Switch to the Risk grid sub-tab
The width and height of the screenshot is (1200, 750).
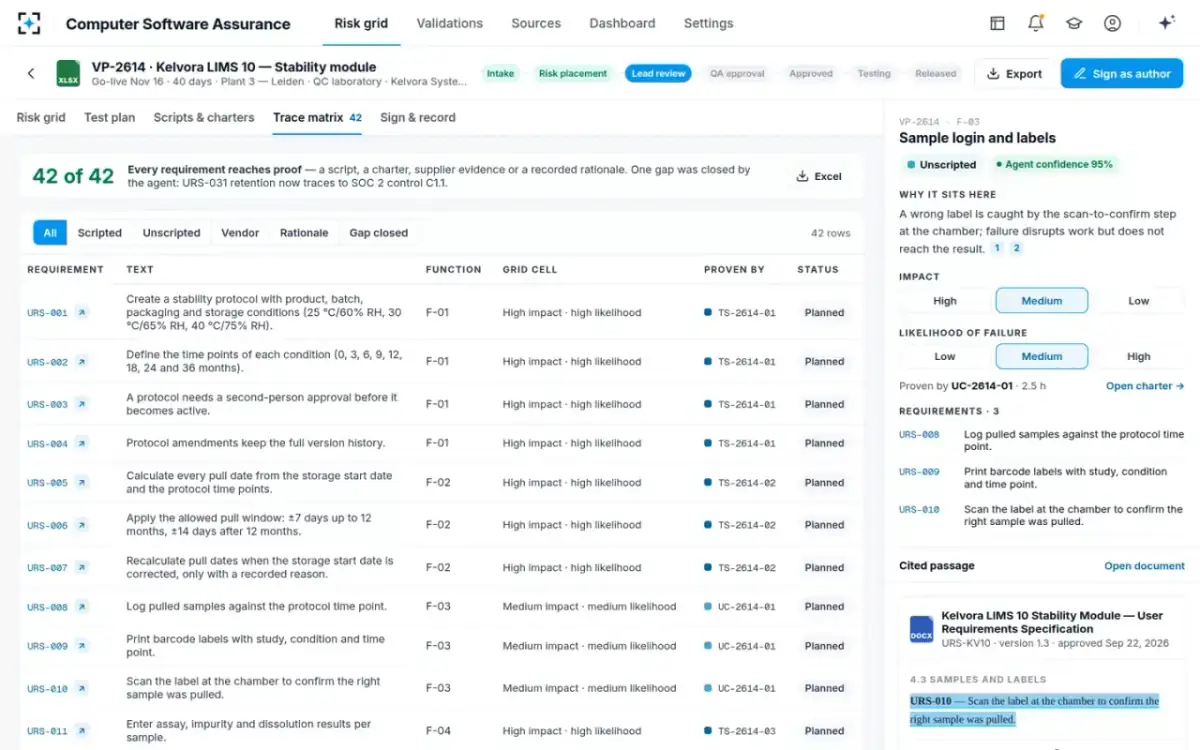pos(41,117)
